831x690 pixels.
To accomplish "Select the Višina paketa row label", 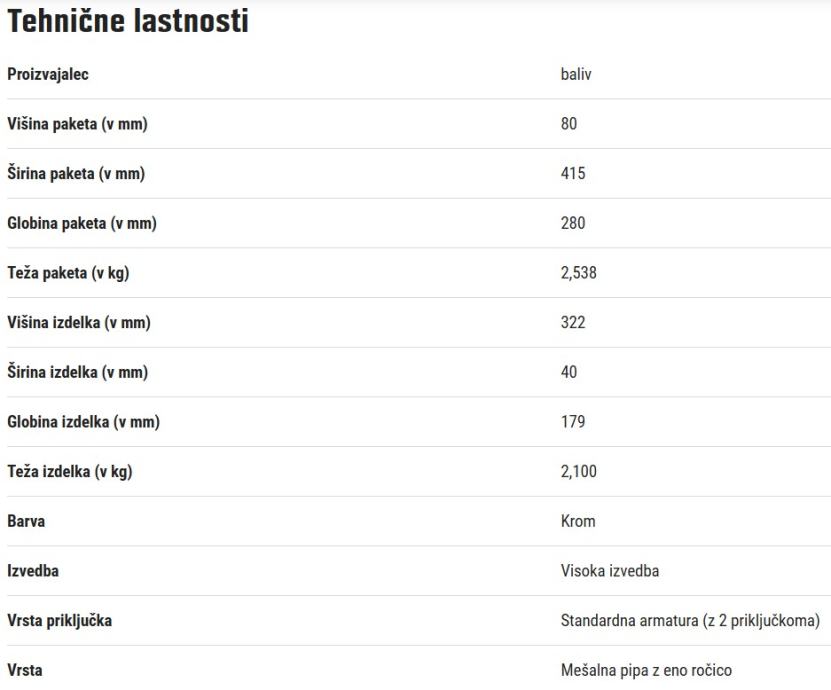I will [77, 124].
